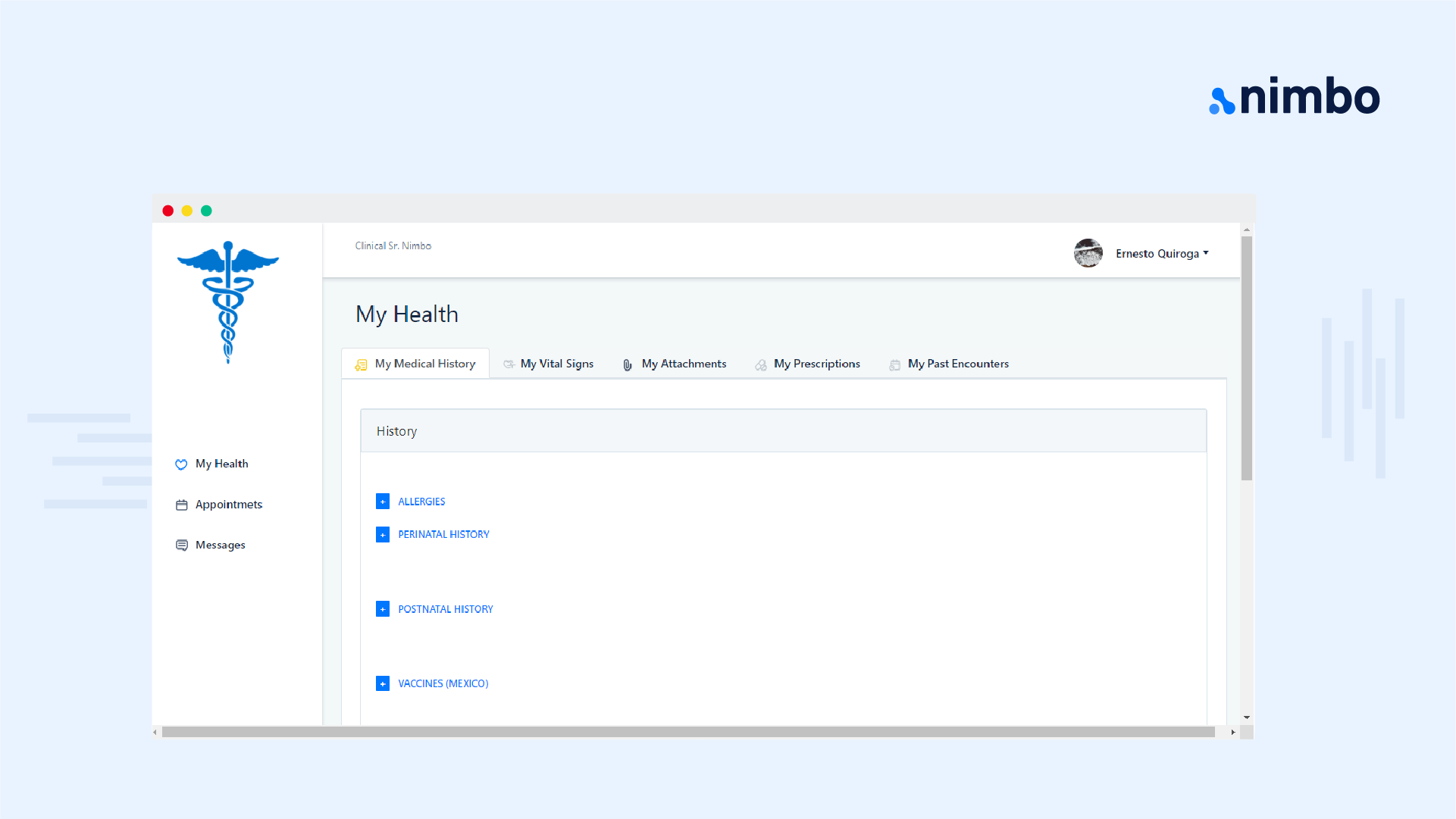The width and height of the screenshot is (1456, 819).
Task: Click the paperclip icon for My Attachments
Action: pos(628,365)
